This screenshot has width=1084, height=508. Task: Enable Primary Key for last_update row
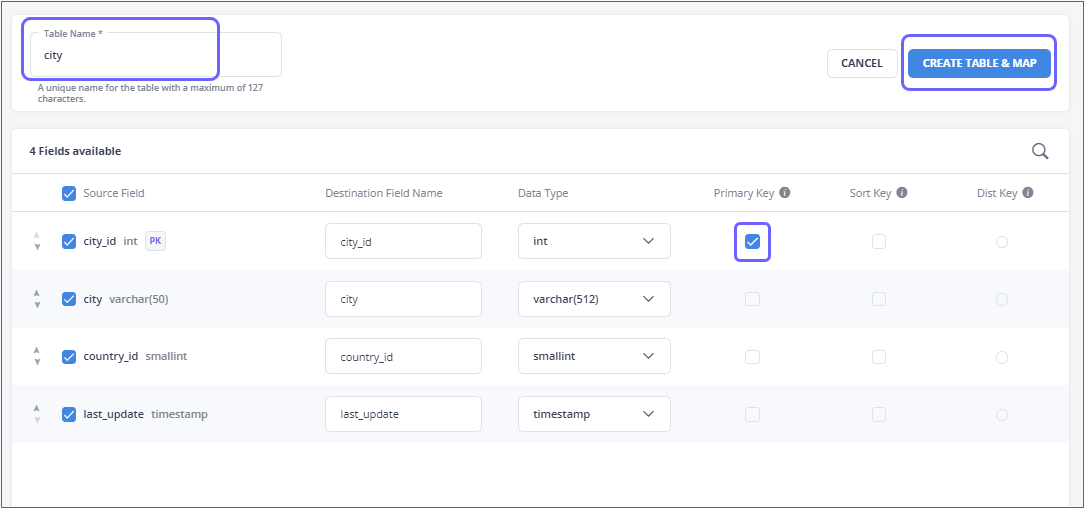[x=752, y=414]
